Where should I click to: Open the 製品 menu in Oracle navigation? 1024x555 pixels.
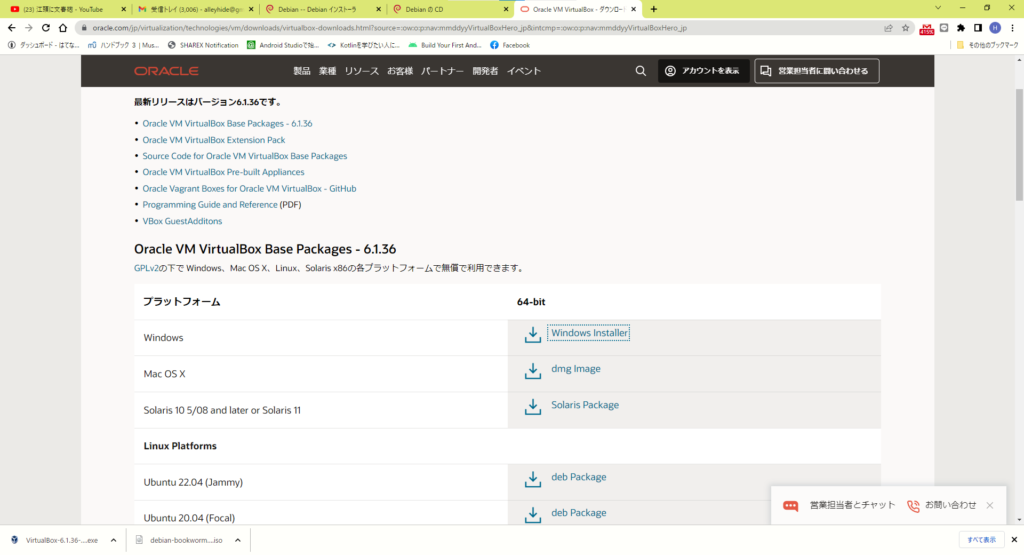pos(302,71)
